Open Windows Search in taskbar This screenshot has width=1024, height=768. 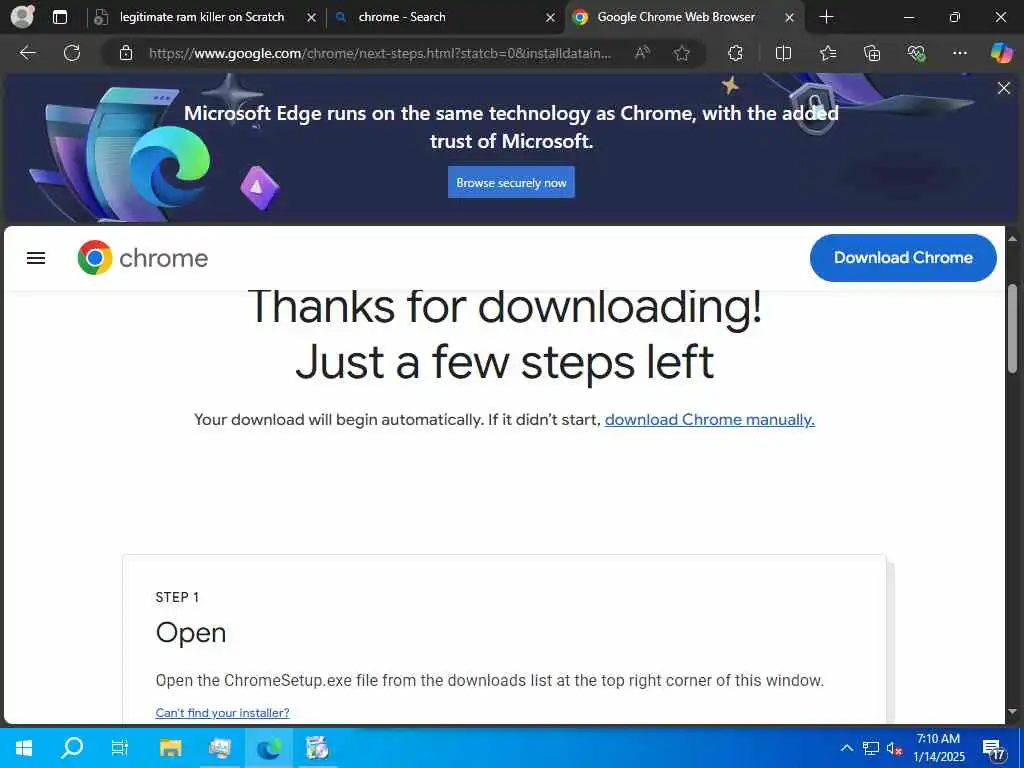tap(72, 748)
